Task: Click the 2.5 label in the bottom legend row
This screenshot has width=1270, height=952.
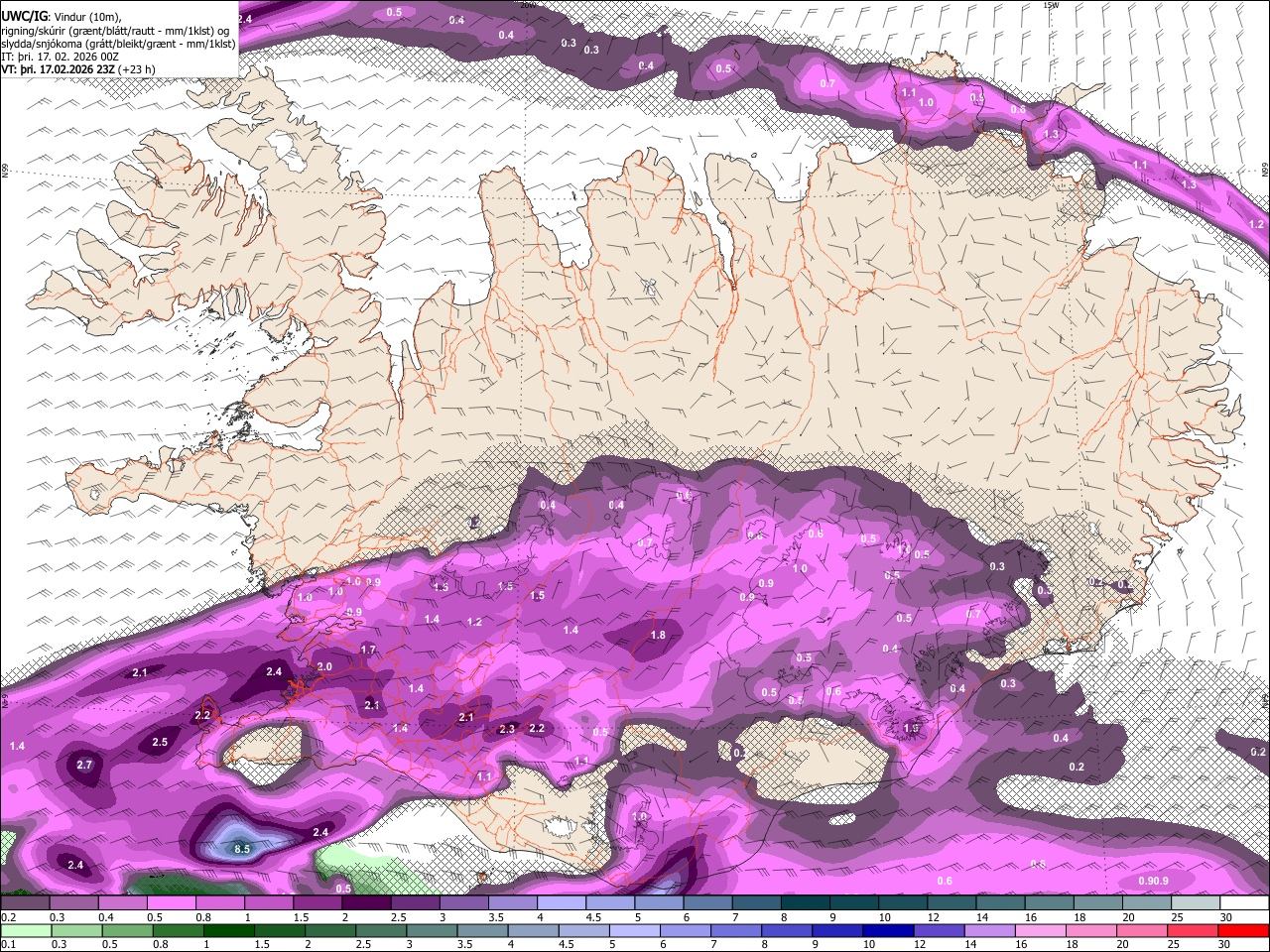Action: (x=363, y=945)
